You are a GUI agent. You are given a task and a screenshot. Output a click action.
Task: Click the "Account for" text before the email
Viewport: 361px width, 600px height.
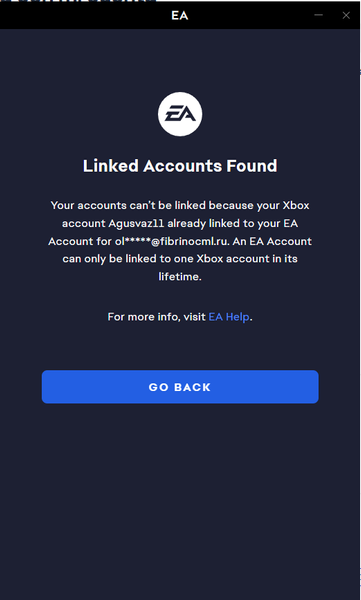click(x=78, y=241)
